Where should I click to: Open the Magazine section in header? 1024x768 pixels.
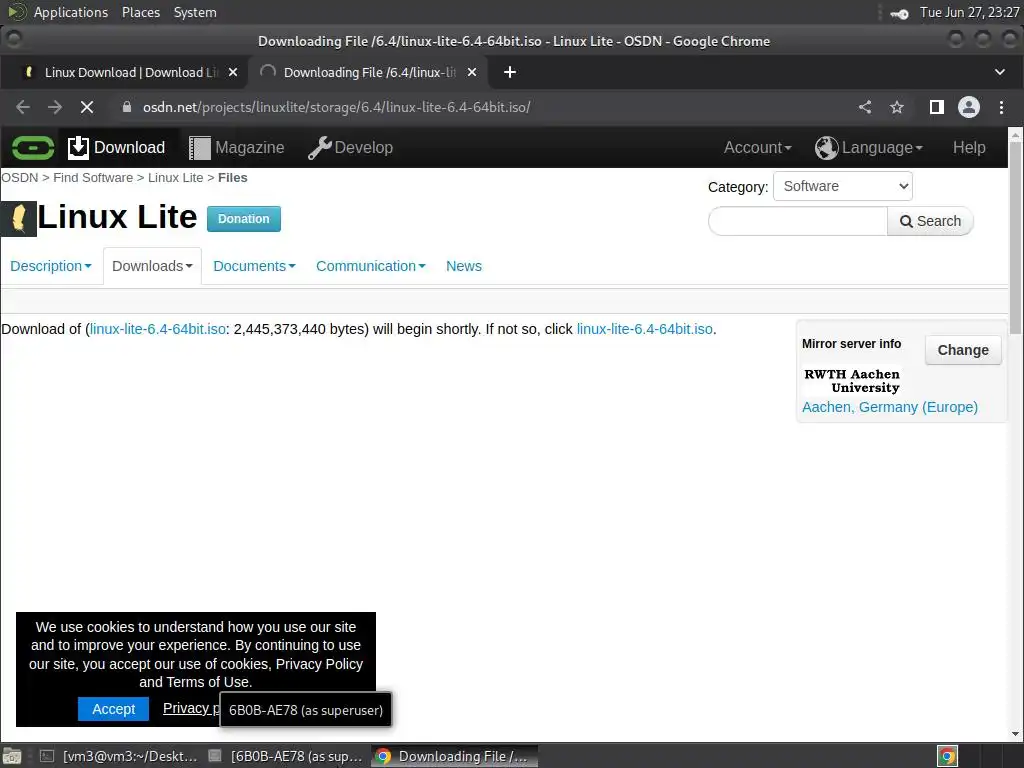(236, 148)
